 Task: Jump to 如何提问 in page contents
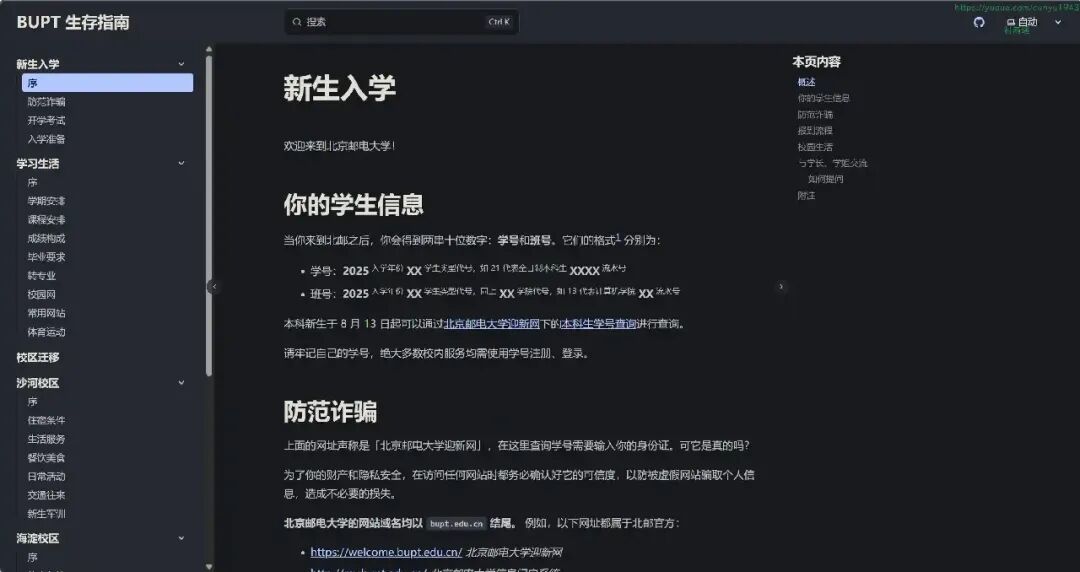825,179
